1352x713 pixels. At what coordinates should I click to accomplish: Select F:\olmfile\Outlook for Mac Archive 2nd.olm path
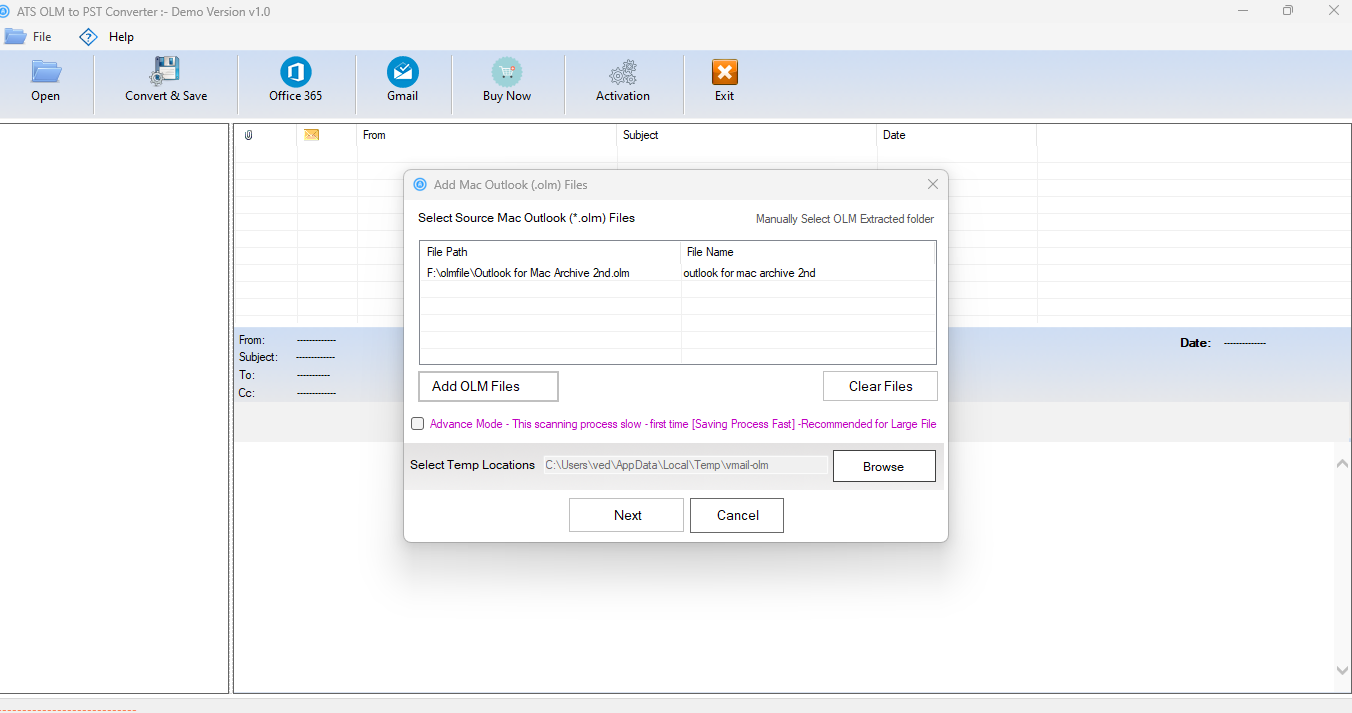(528, 273)
